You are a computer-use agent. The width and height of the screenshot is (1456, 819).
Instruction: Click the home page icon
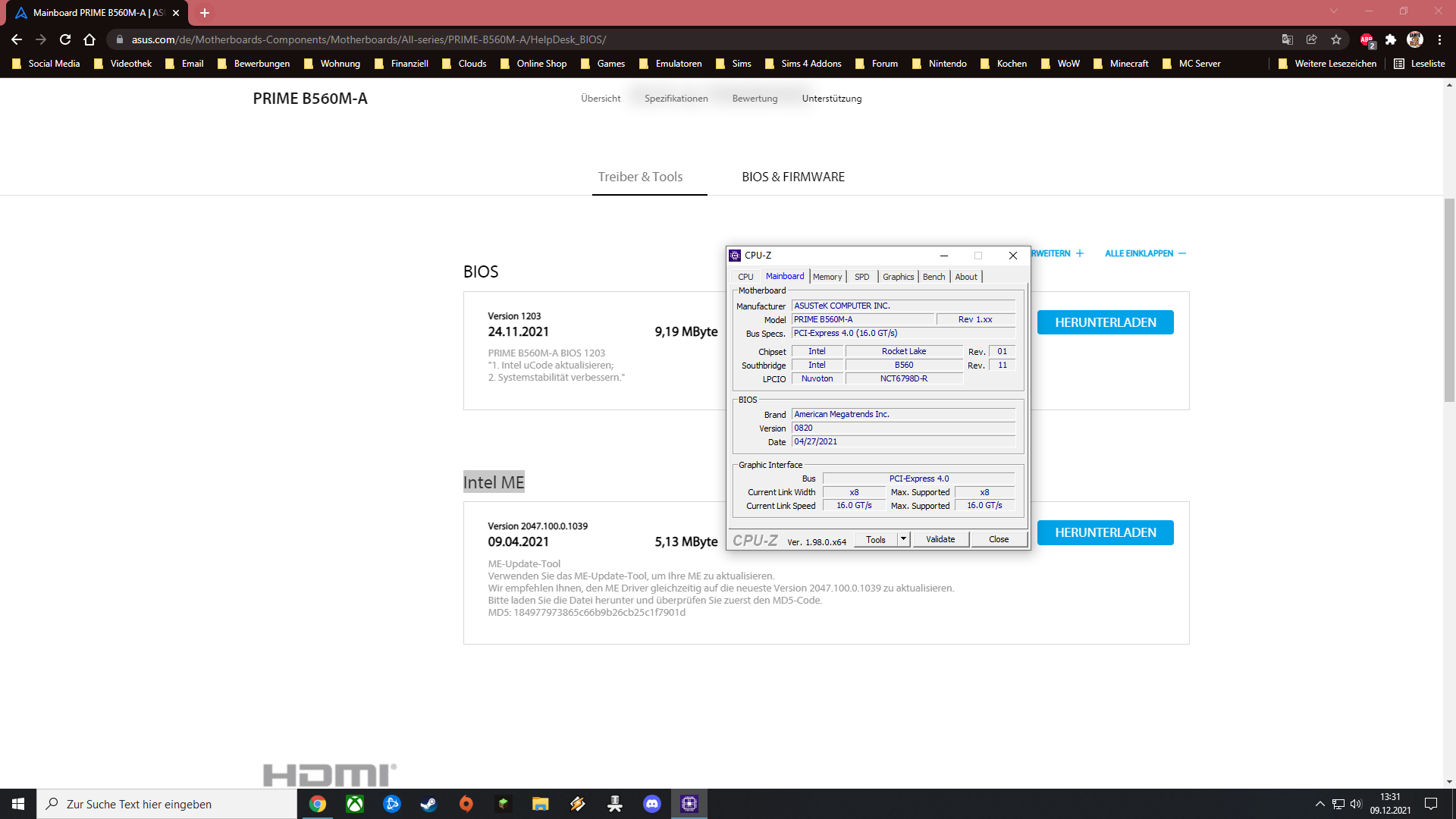(x=89, y=39)
